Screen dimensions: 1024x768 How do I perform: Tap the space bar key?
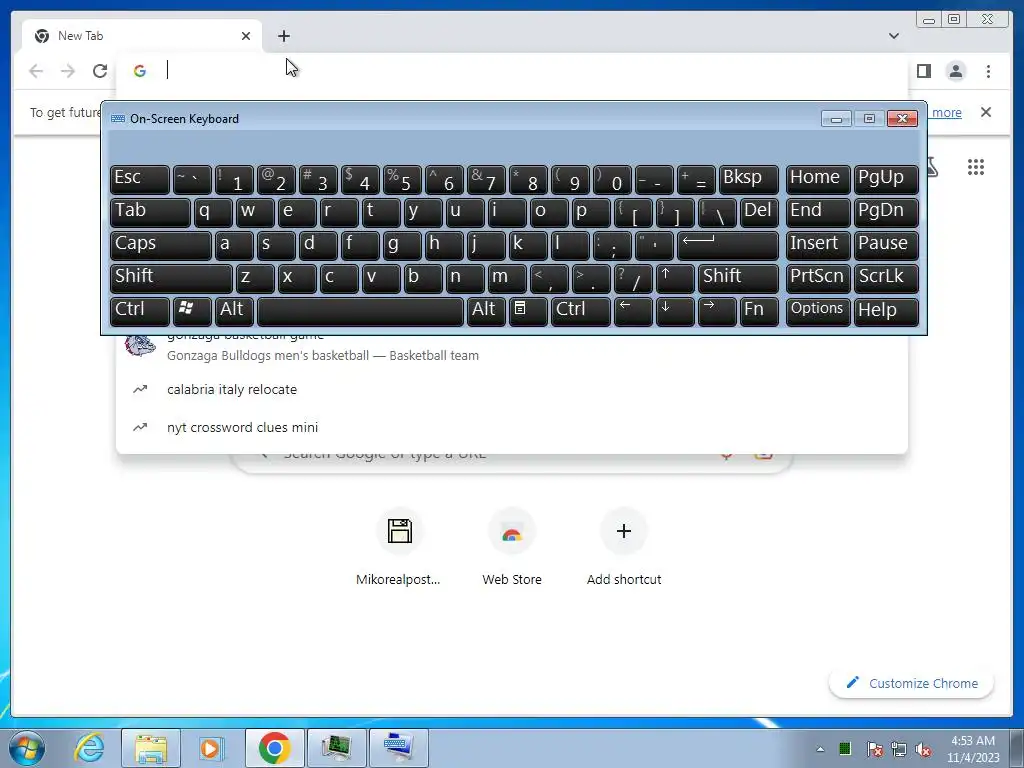pos(360,312)
